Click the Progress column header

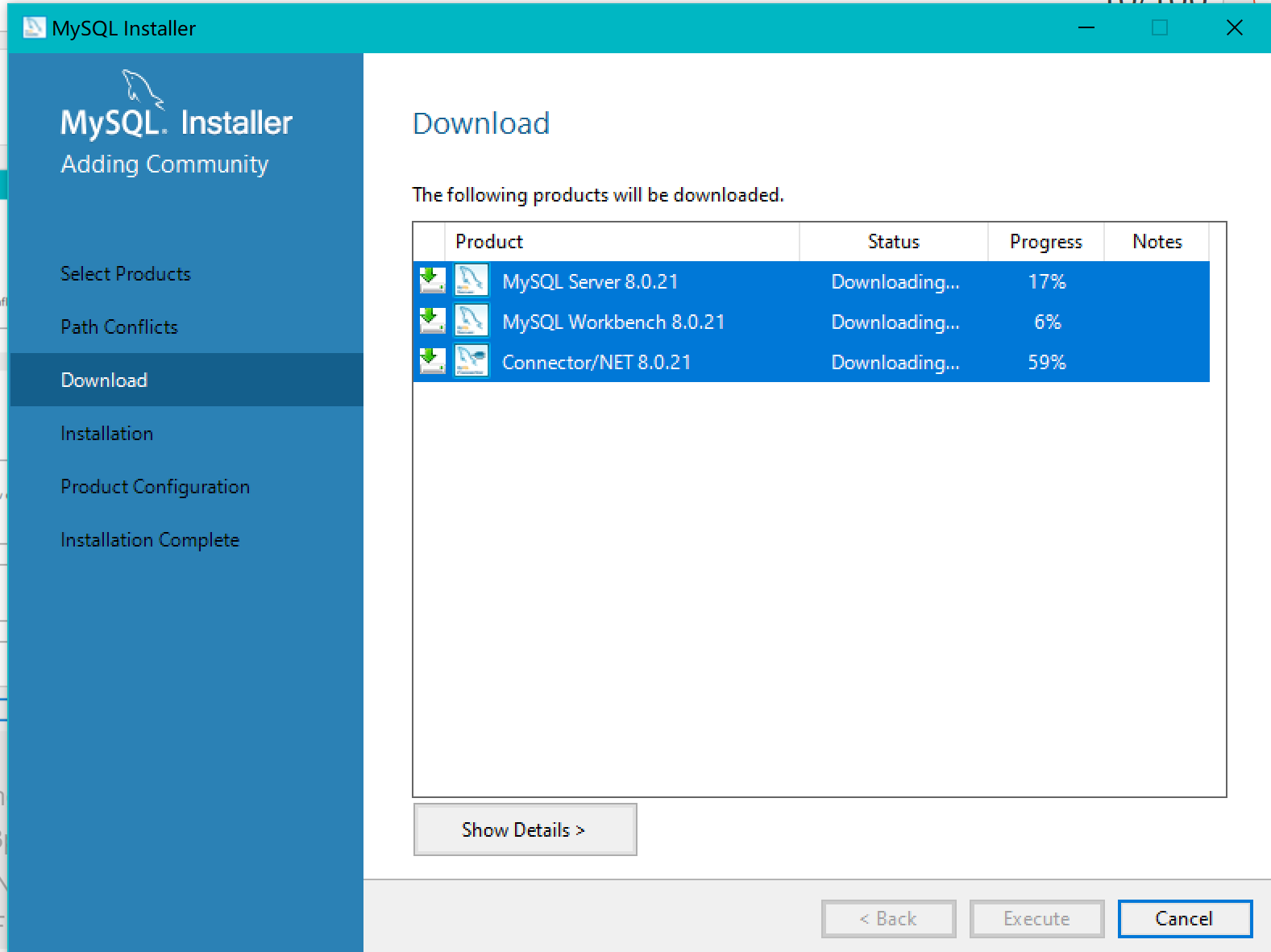pyautogui.click(x=1046, y=242)
